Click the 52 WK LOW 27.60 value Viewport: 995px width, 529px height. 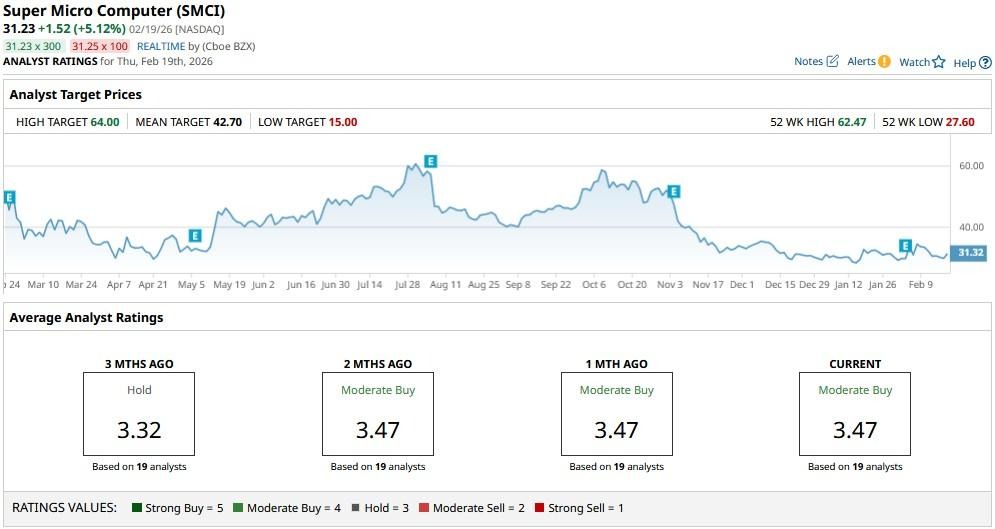coord(960,122)
